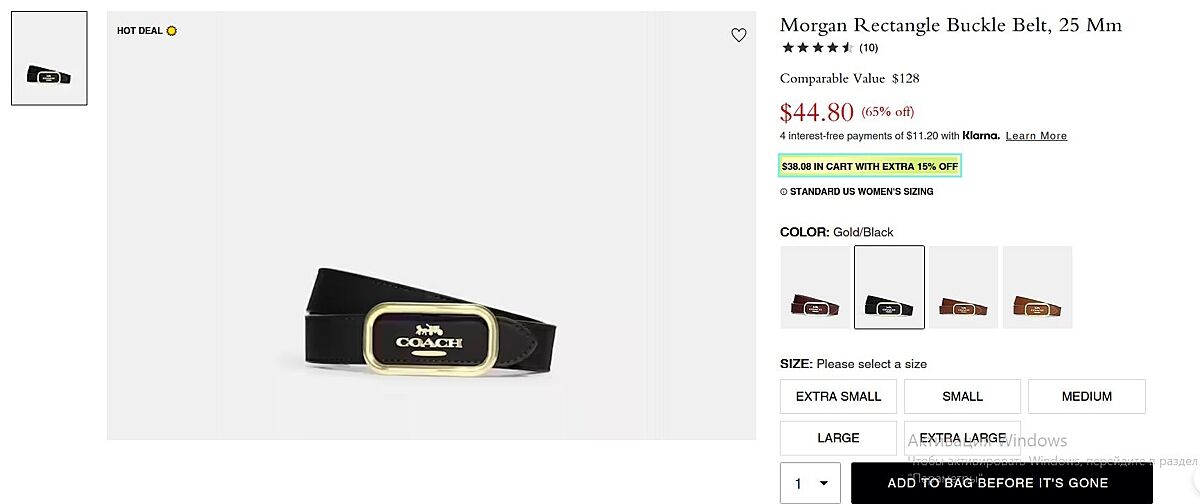Click the Hot Deal sun badge icon
This screenshot has height=504, width=1200.
point(171,31)
